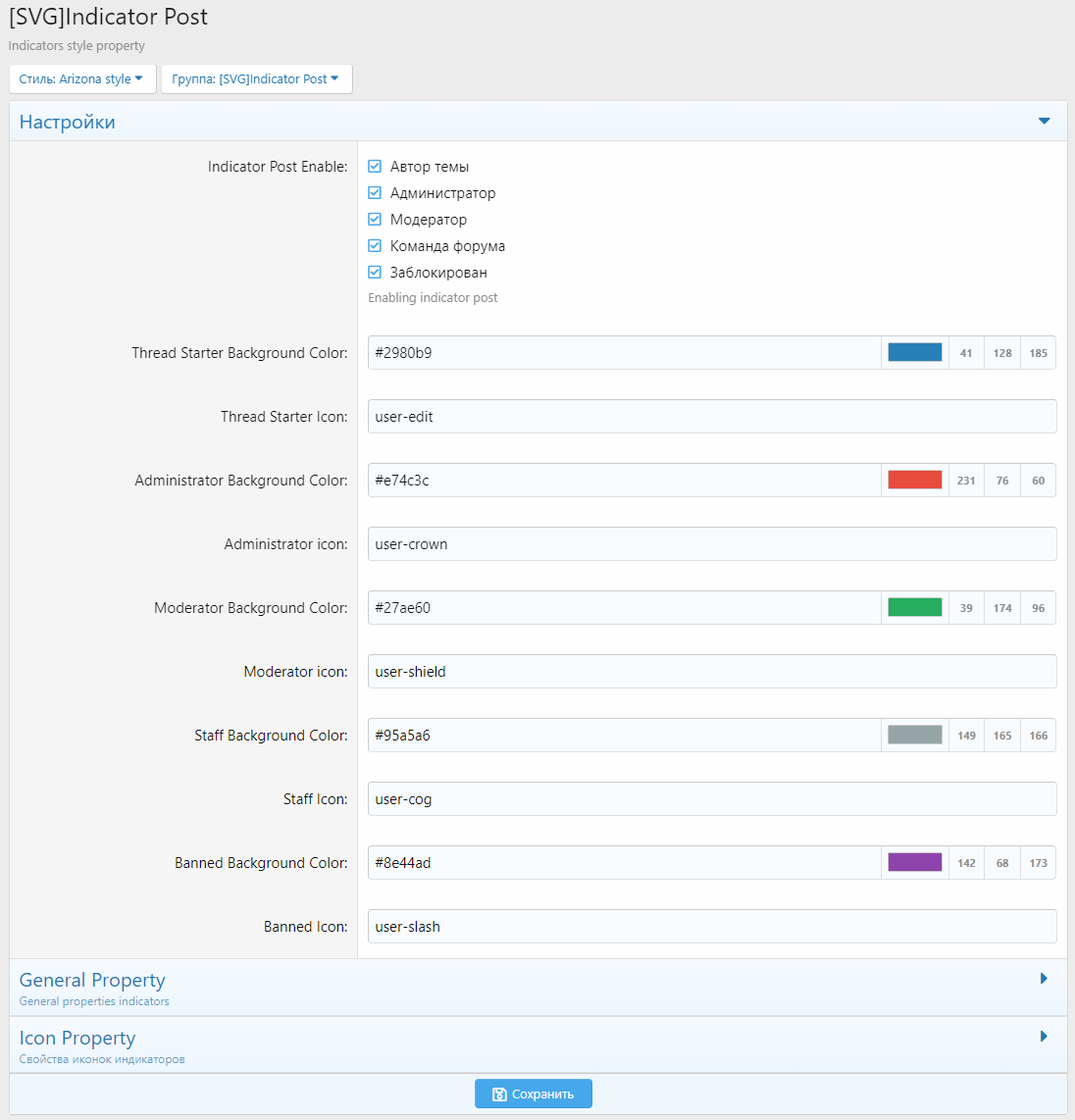
Task: Click the blue Thread Starter color swatch
Action: (x=914, y=353)
